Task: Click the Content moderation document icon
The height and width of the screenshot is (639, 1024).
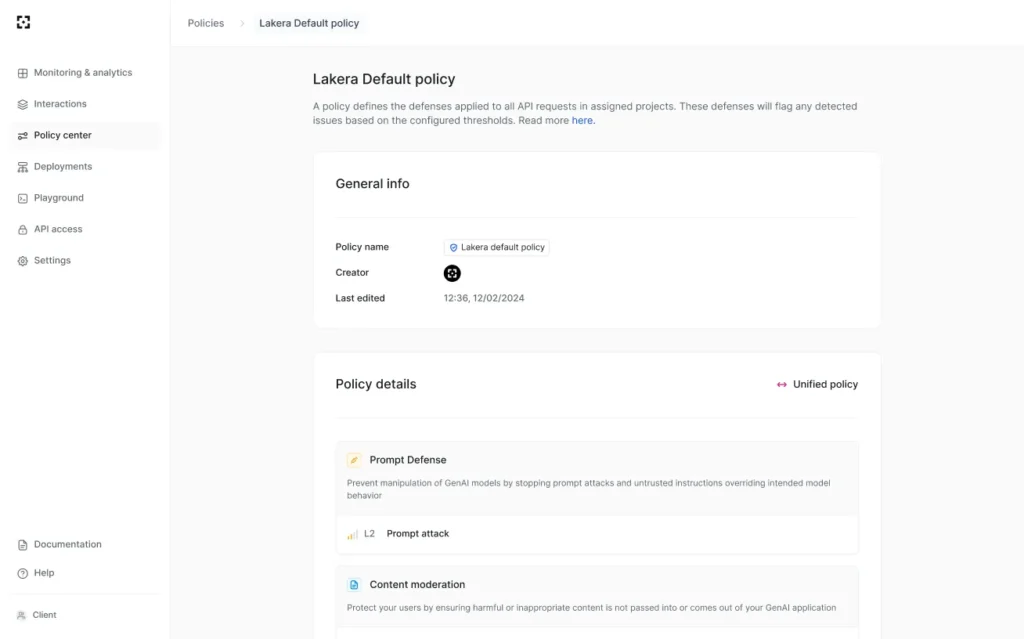Action: pos(354,585)
